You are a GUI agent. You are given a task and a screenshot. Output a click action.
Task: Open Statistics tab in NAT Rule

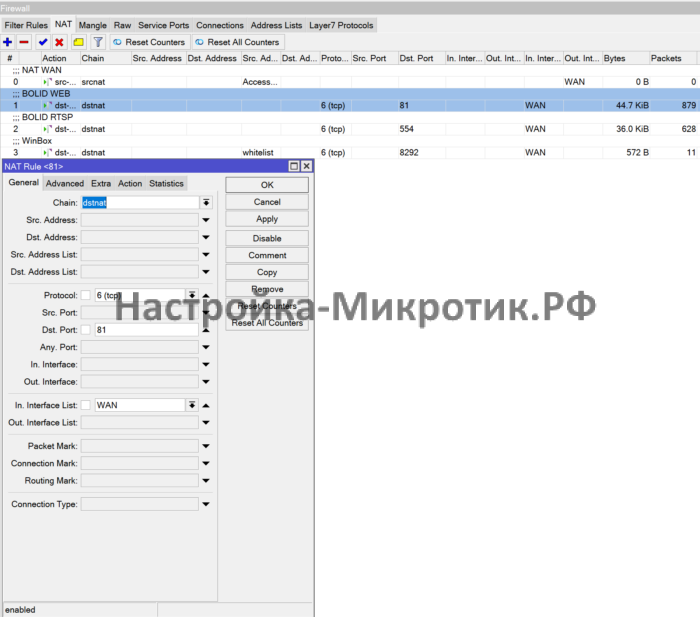click(x=166, y=183)
